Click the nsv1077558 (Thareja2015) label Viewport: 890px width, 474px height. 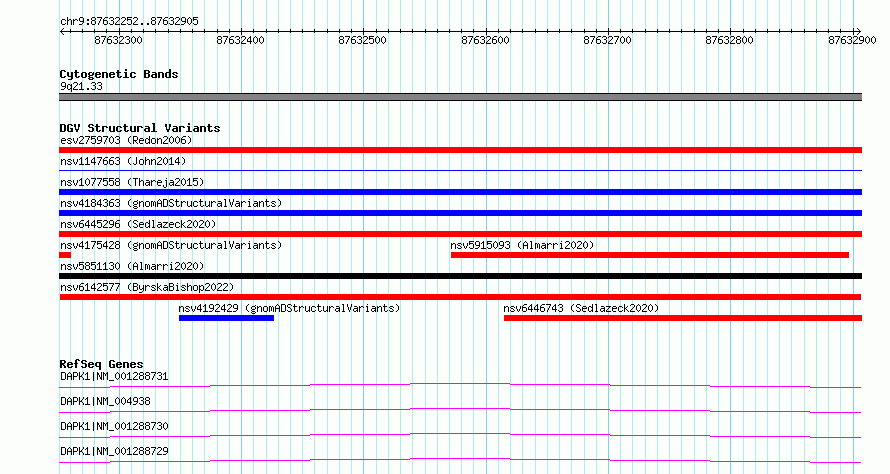coord(132,182)
